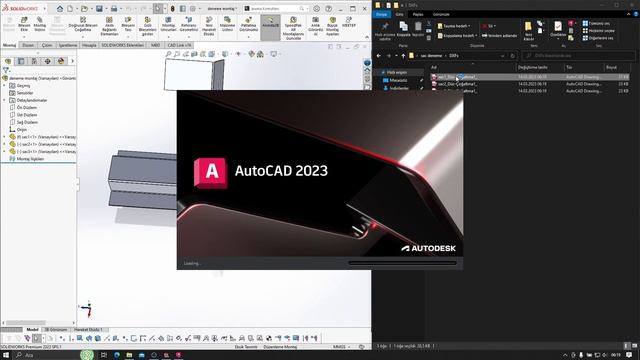Viewport: 640px width, 360px height.
Task: Click the Bileşen Taşı (move component) tool
Action: 128,24
